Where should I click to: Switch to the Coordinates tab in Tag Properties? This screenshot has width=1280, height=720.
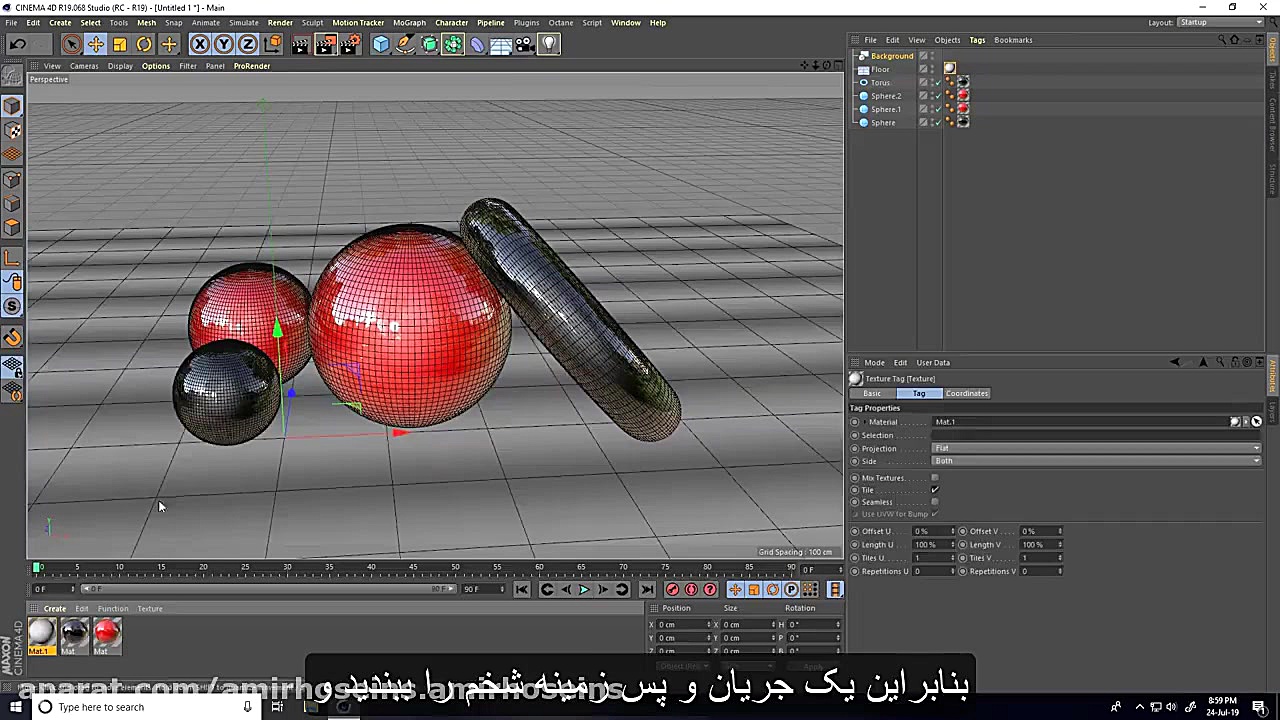(x=966, y=393)
